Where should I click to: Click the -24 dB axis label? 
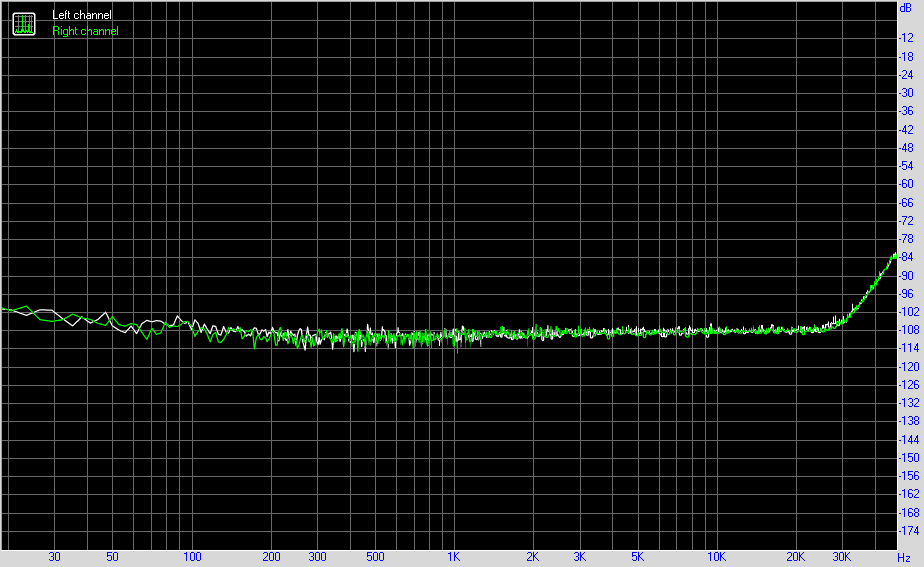(906, 75)
